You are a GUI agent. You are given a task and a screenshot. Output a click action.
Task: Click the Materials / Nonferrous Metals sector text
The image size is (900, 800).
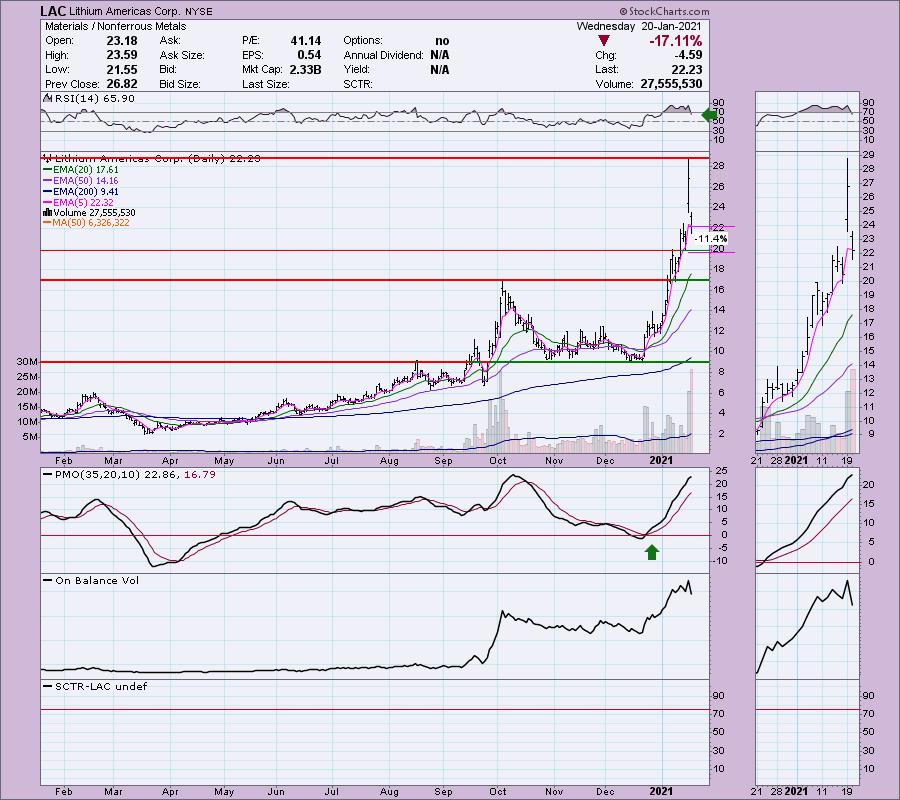pyautogui.click(x=116, y=26)
